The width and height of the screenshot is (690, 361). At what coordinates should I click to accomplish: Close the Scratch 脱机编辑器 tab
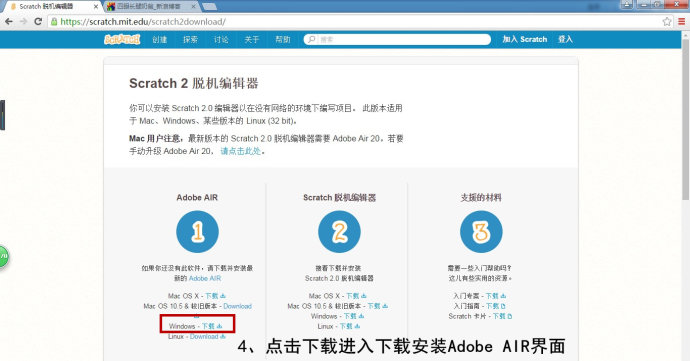(x=96, y=7)
